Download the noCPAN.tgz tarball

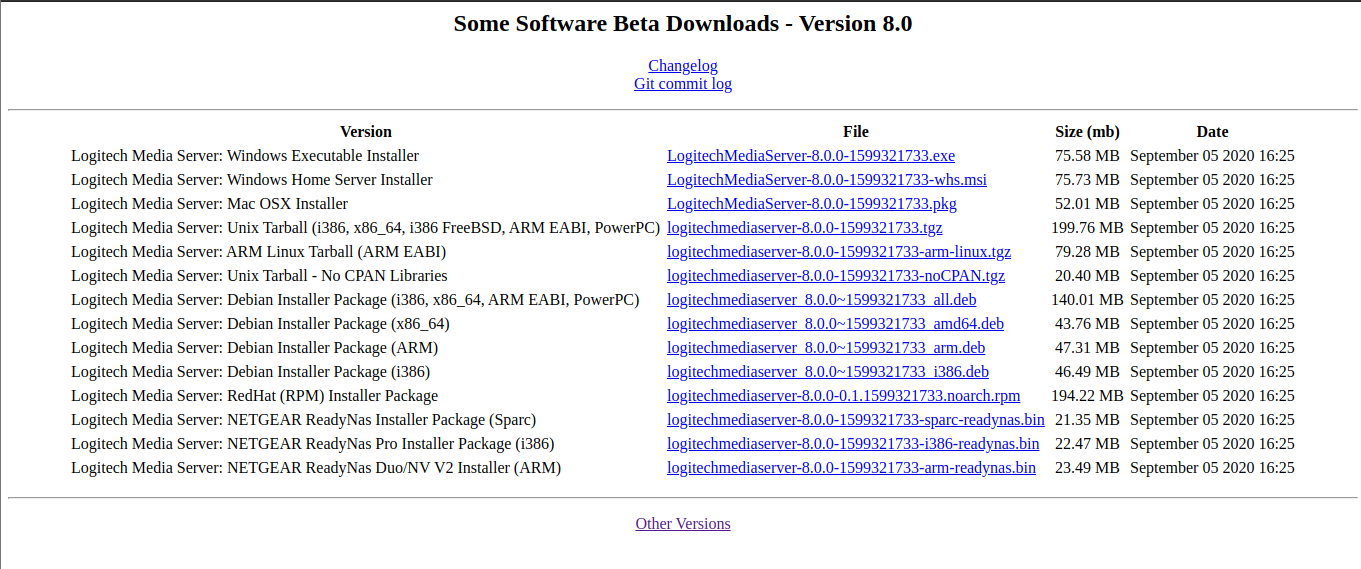(x=836, y=276)
